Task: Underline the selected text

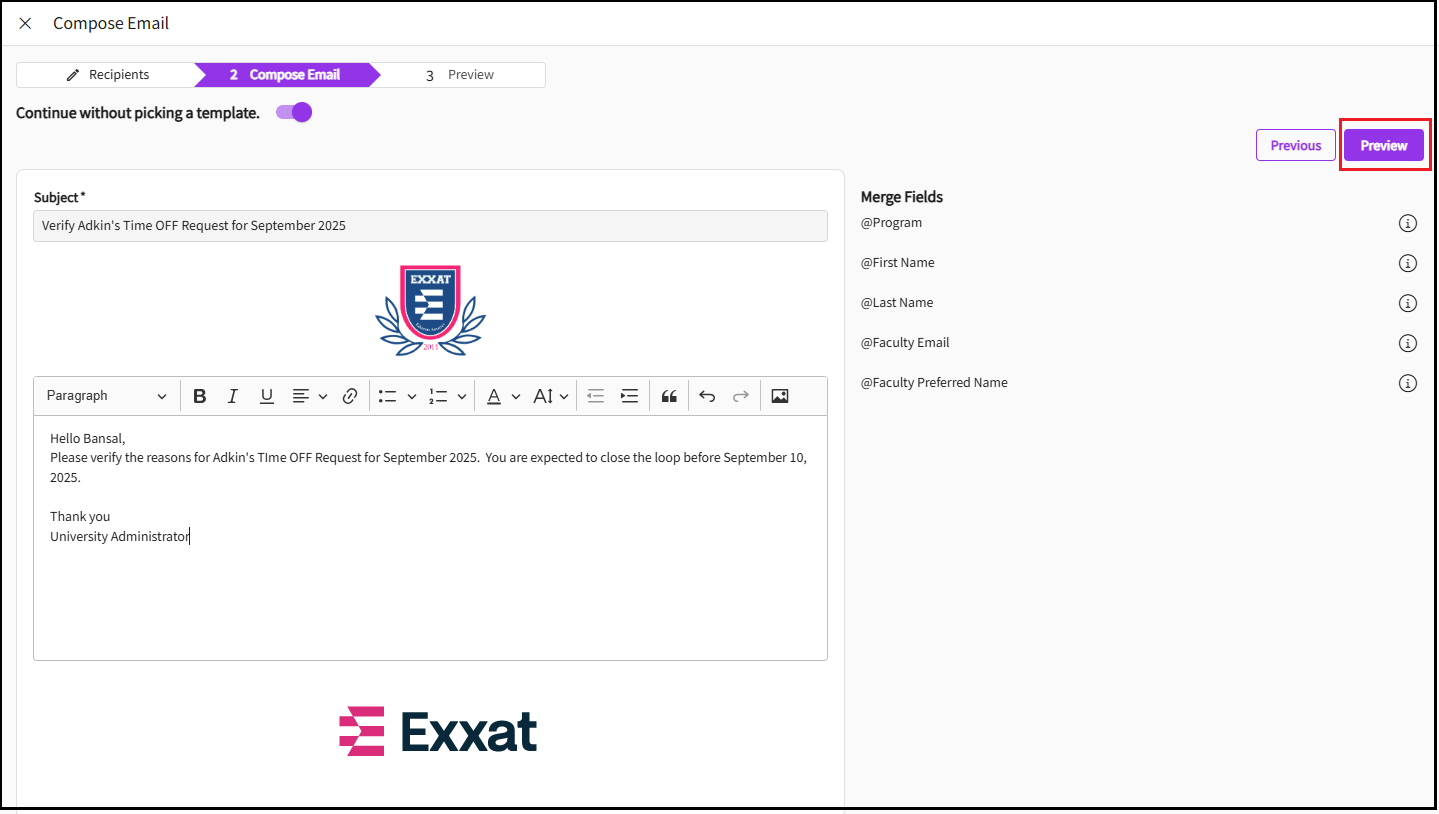Action: [266, 396]
